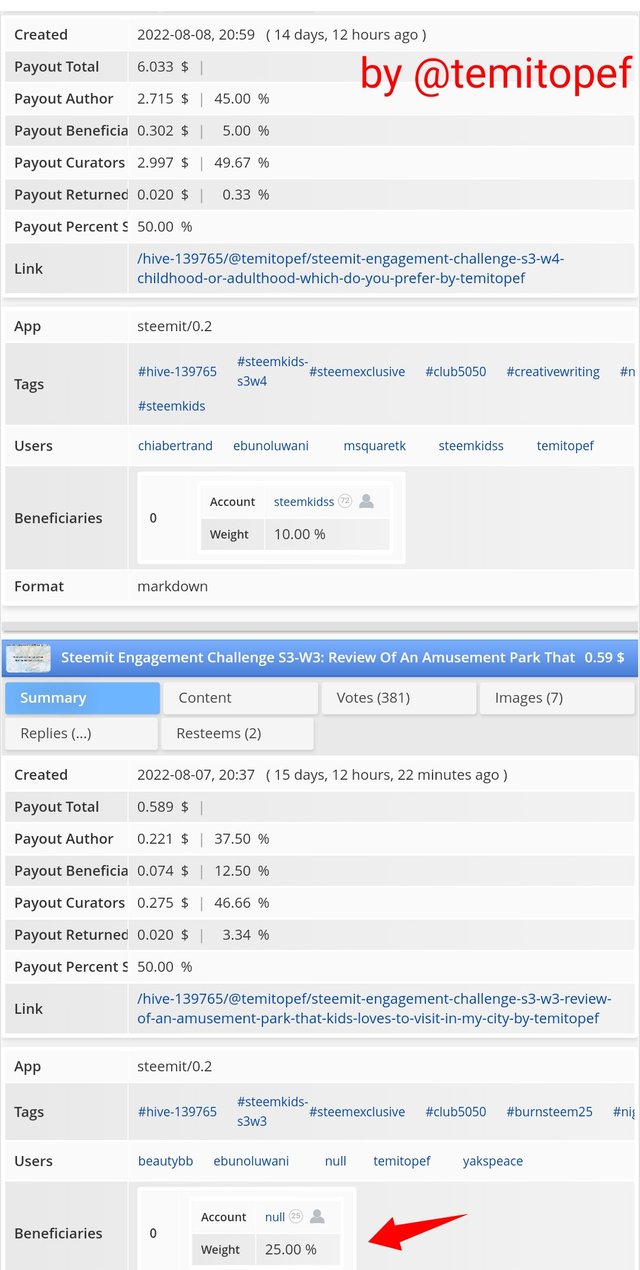Viewport: 640px width, 1270px height.
Task: Click the #steemkids-s3w3 tag
Action: [x=272, y=1111]
